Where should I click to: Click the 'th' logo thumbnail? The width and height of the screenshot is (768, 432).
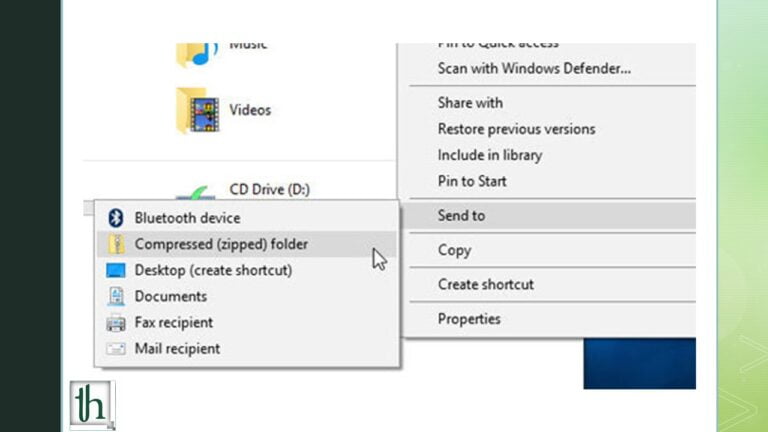92,404
